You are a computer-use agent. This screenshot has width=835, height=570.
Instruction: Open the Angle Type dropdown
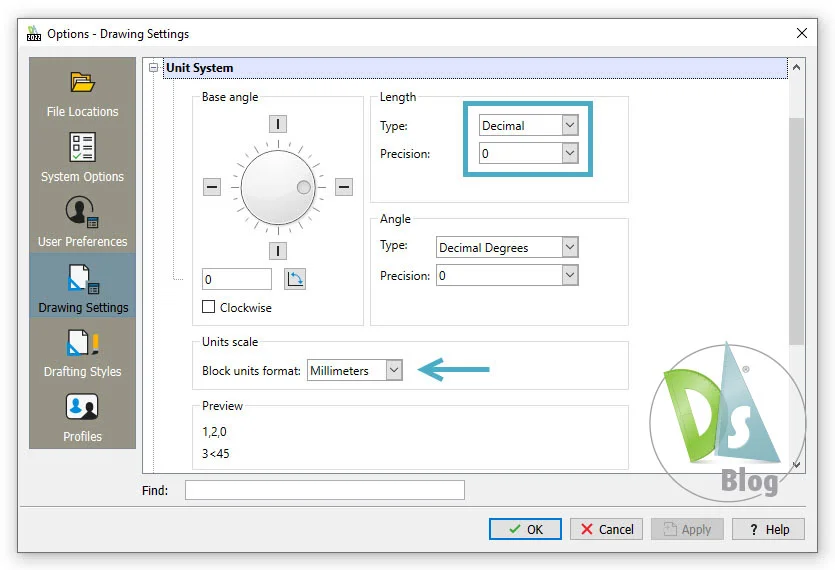(507, 248)
